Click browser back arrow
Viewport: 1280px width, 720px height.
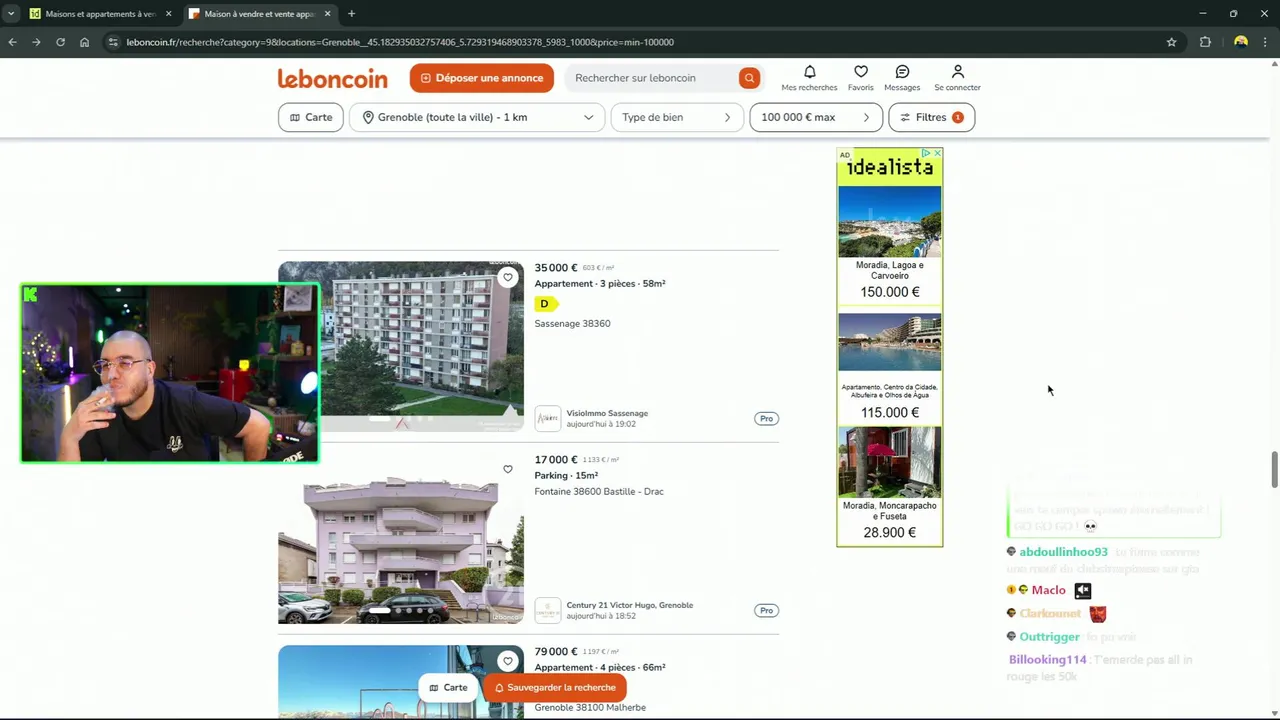(x=12, y=42)
